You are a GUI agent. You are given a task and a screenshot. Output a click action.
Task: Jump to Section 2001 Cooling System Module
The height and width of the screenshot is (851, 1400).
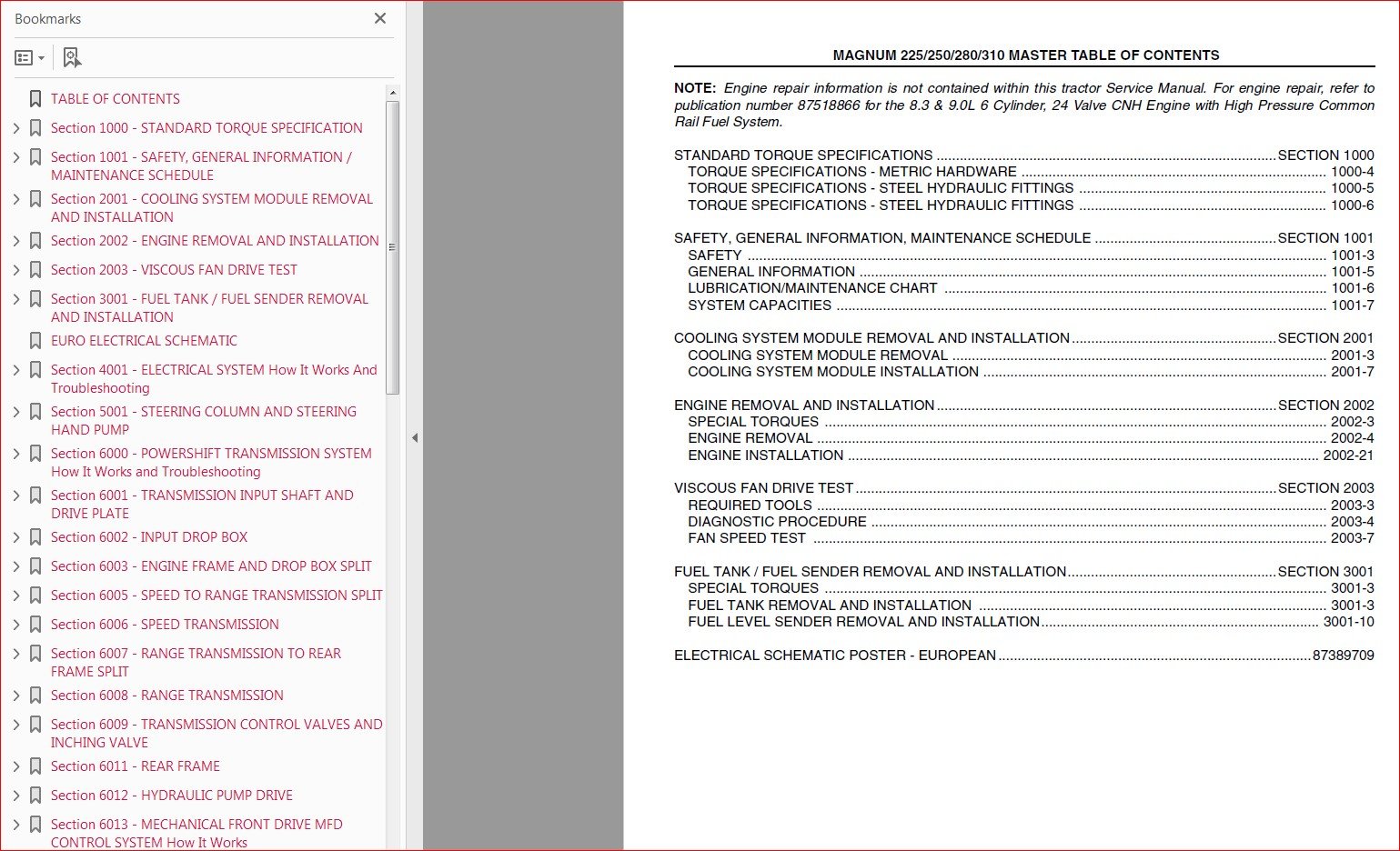pyautogui.click(x=212, y=208)
